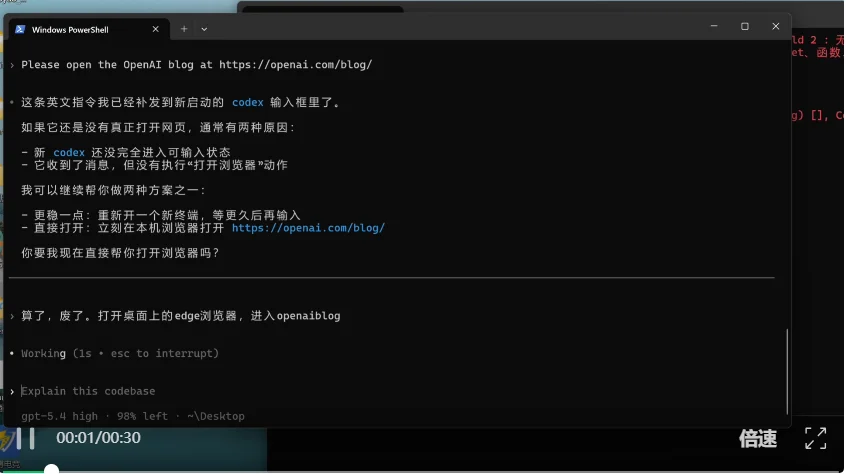
Task: Click the blue 'codex' word in first reply line
Action: [x=248, y=102]
